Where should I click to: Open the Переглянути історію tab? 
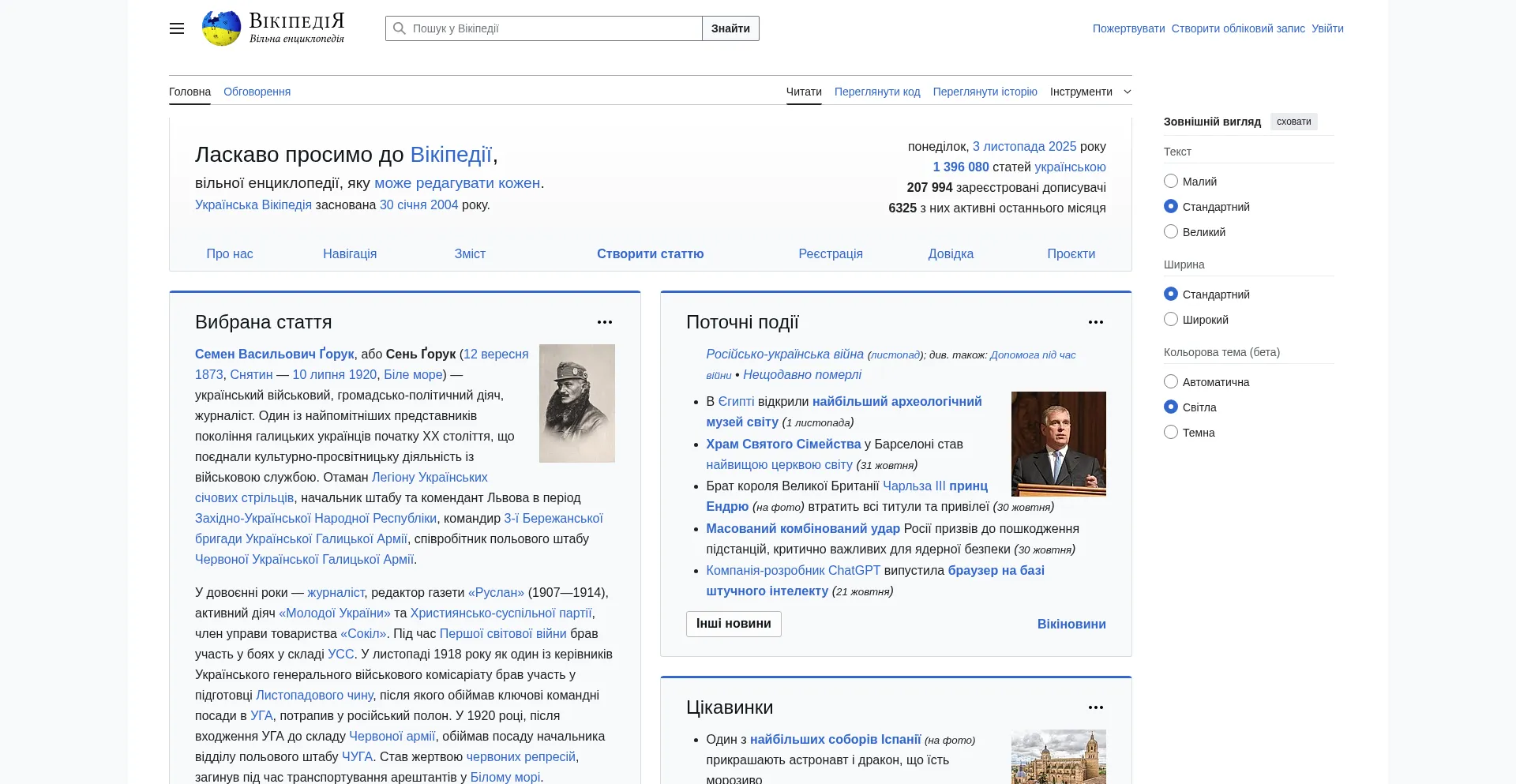click(985, 92)
